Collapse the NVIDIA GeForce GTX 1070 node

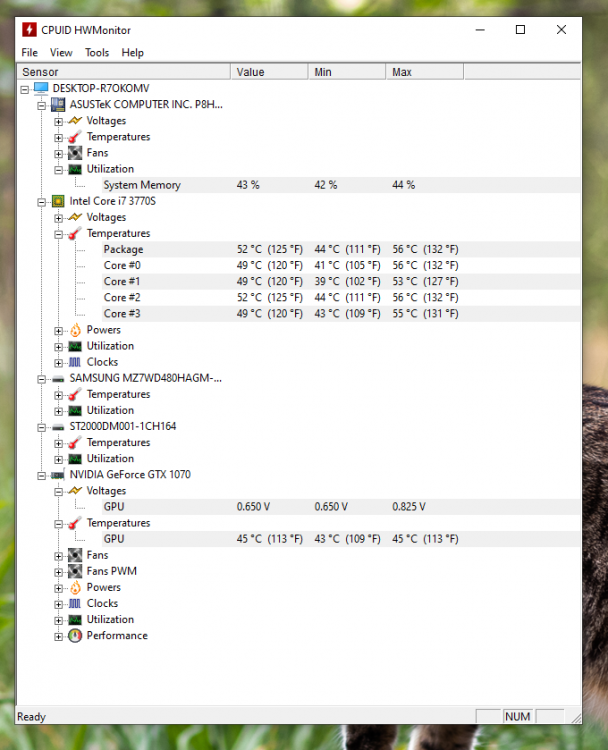point(42,476)
